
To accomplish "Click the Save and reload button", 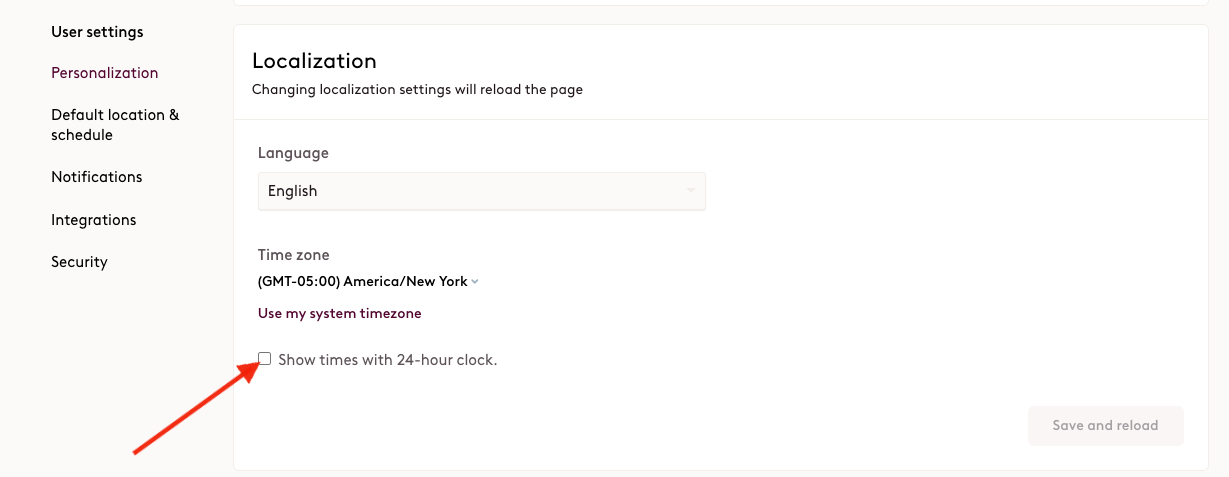I will pyautogui.click(x=1105, y=425).
